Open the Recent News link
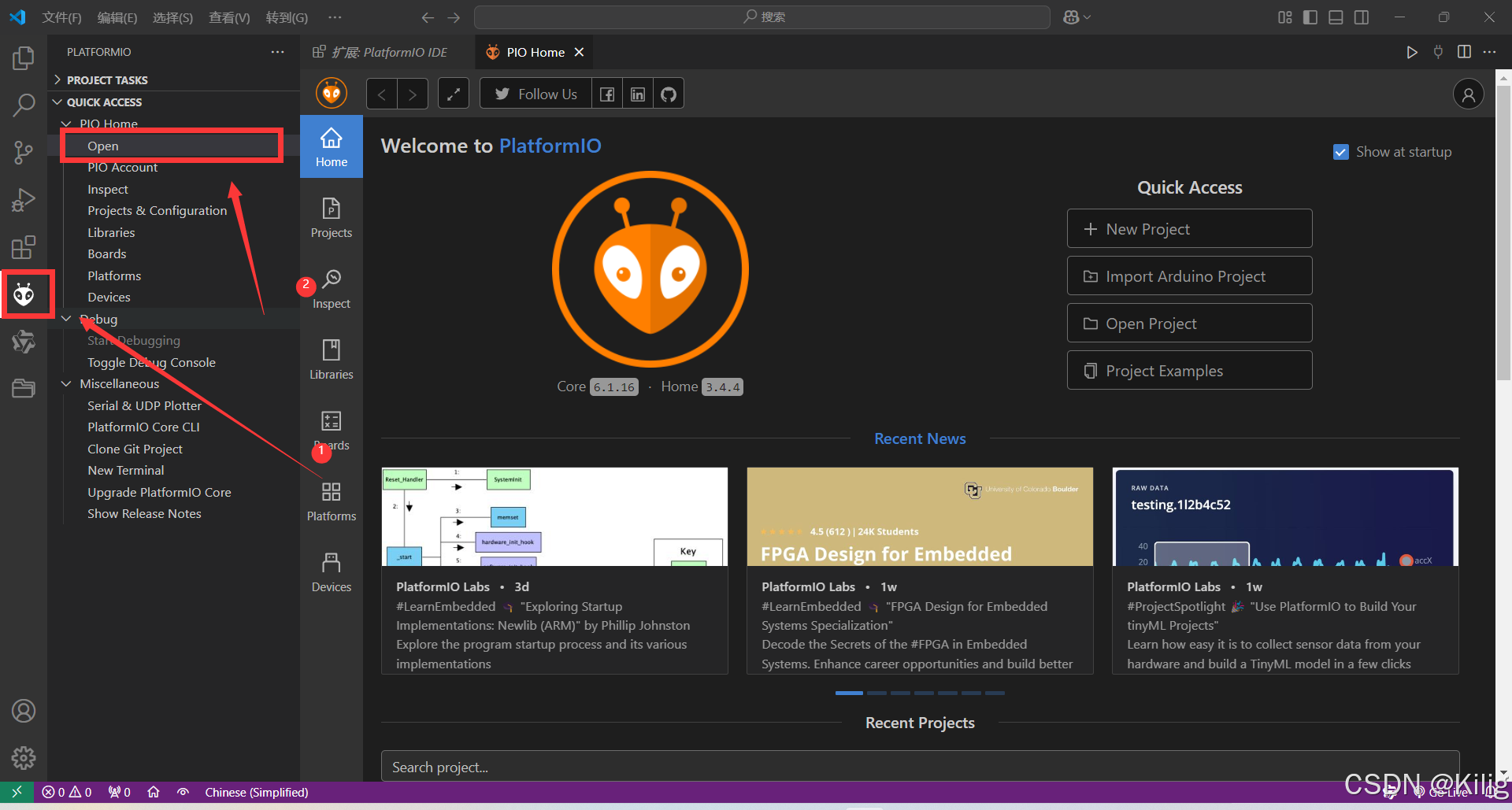The image size is (1512, 810). pyautogui.click(x=920, y=438)
